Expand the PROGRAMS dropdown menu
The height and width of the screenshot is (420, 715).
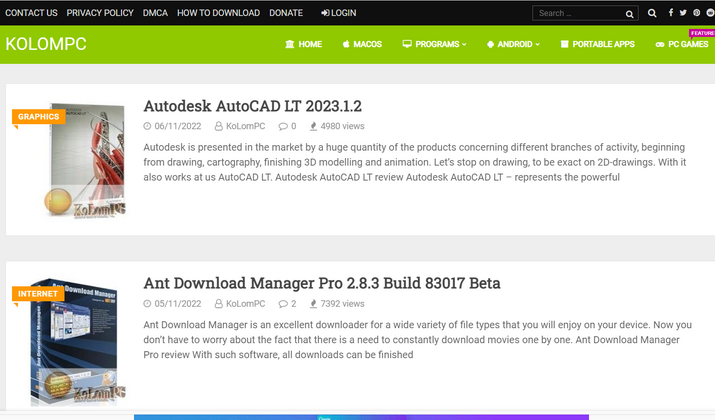(x=434, y=44)
